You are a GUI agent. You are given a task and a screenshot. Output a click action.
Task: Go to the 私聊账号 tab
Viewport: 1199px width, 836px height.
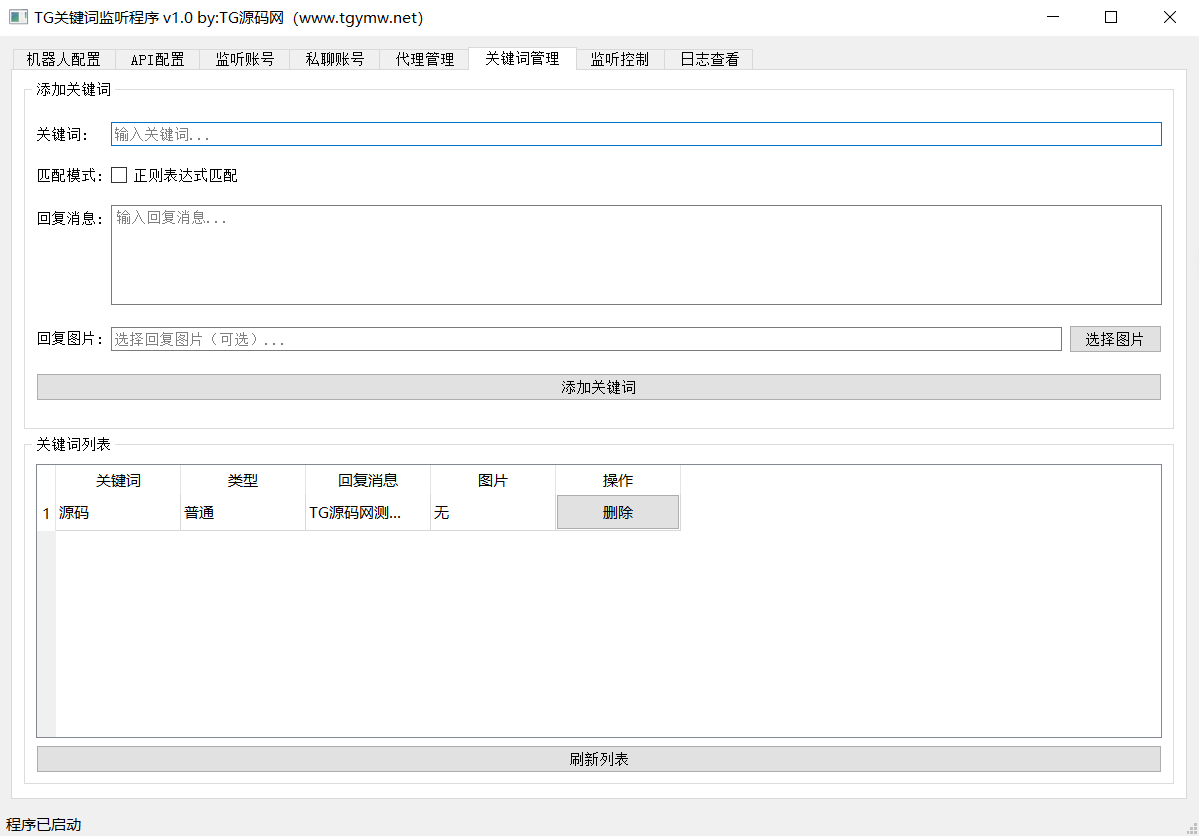pos(334,59)
